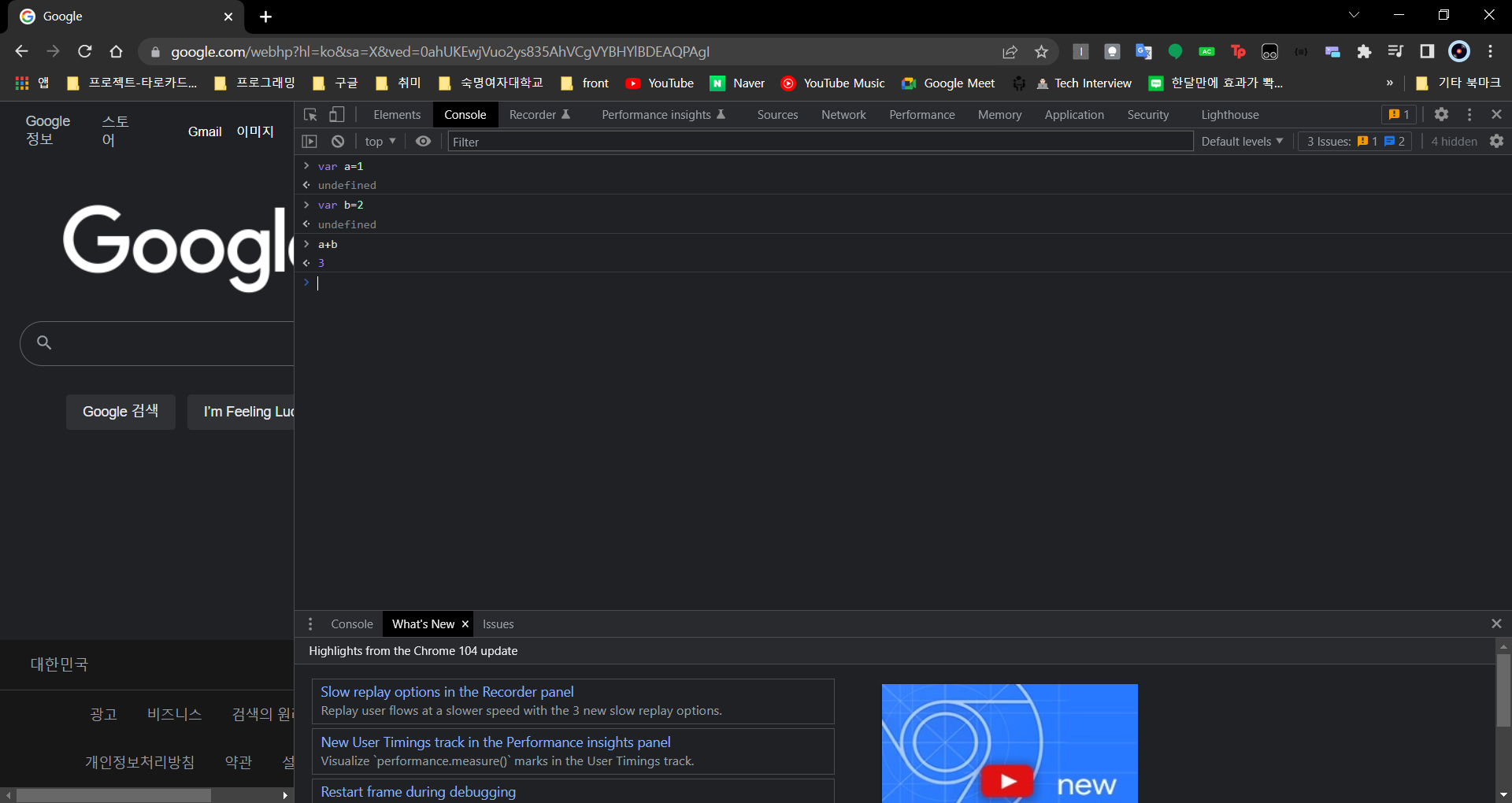Viewport: 1512px width, 803px height.
Task: Open the Extensions puzzle icon
Action: (1364, 52)
